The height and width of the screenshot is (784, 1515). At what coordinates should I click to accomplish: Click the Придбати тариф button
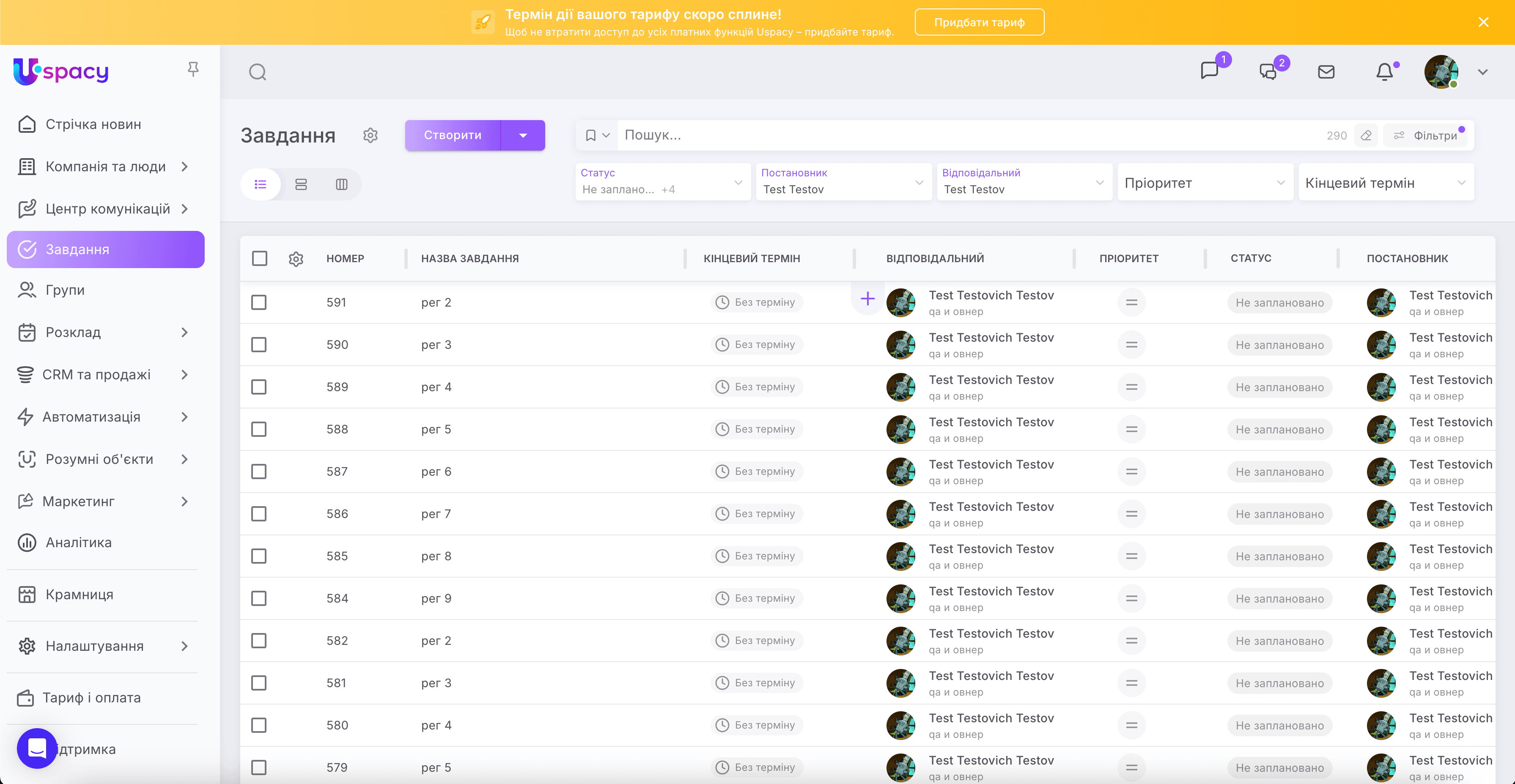click(x=979, y=22)
